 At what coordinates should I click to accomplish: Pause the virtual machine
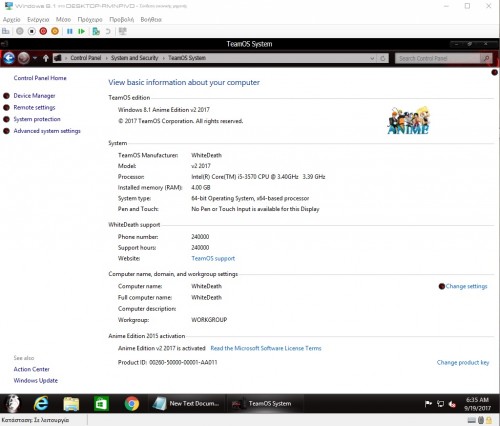pyautogui.click(x=70, y=31)
